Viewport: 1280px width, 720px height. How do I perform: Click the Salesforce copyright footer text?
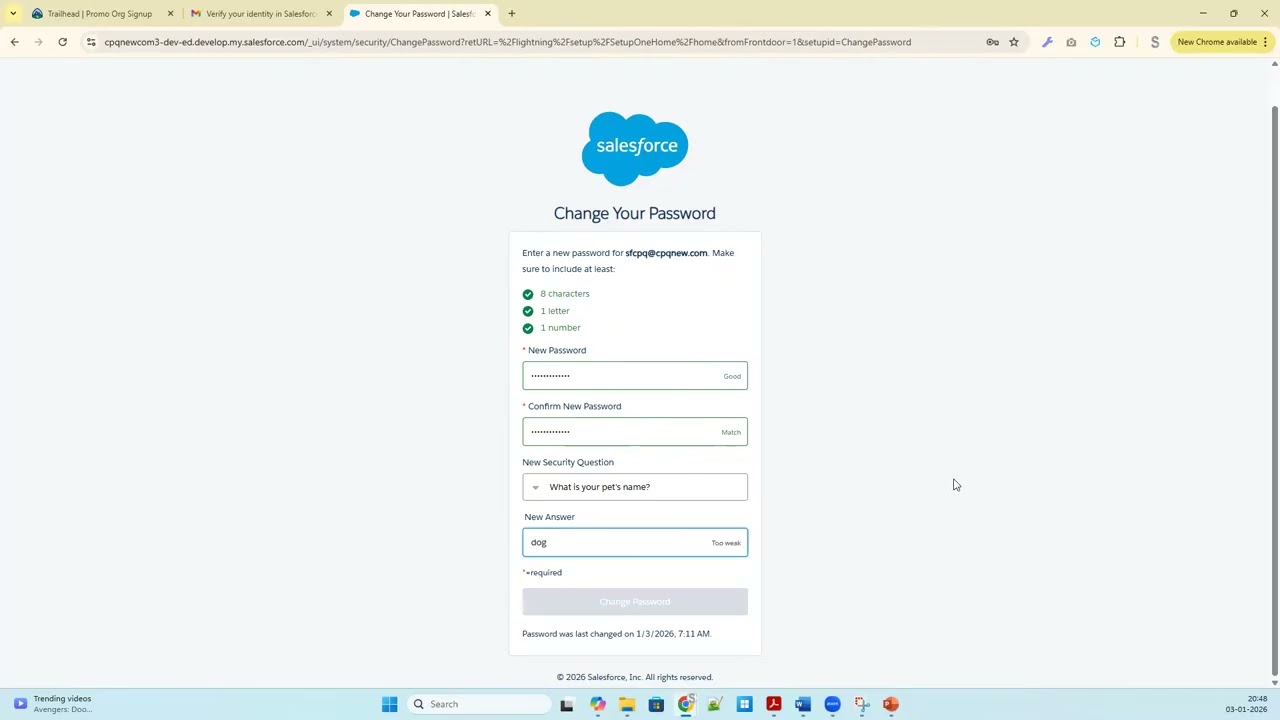(635, 678)
